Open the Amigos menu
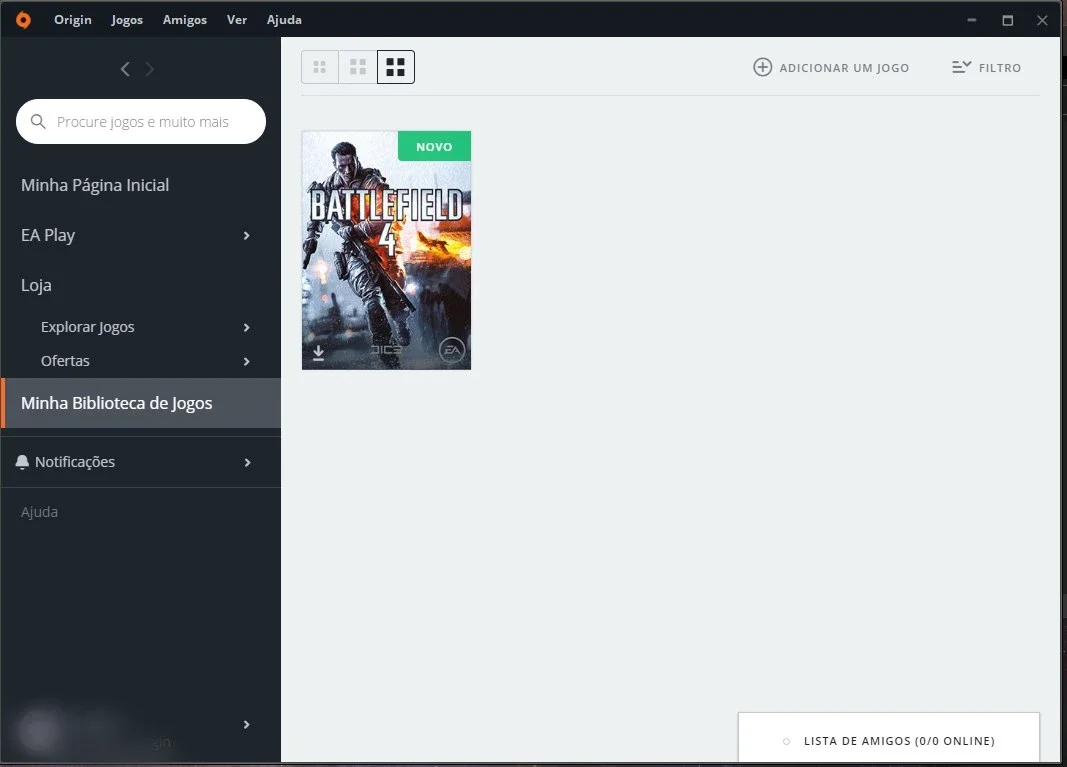 tap(184, 20)
